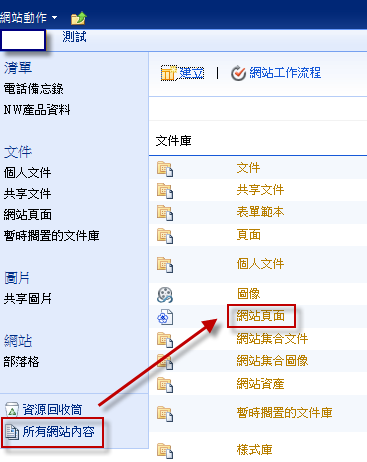Click the library icon beside 網站集合文件
The width and height of the screenshot is (367, 462).
click(x=165, y=340)
